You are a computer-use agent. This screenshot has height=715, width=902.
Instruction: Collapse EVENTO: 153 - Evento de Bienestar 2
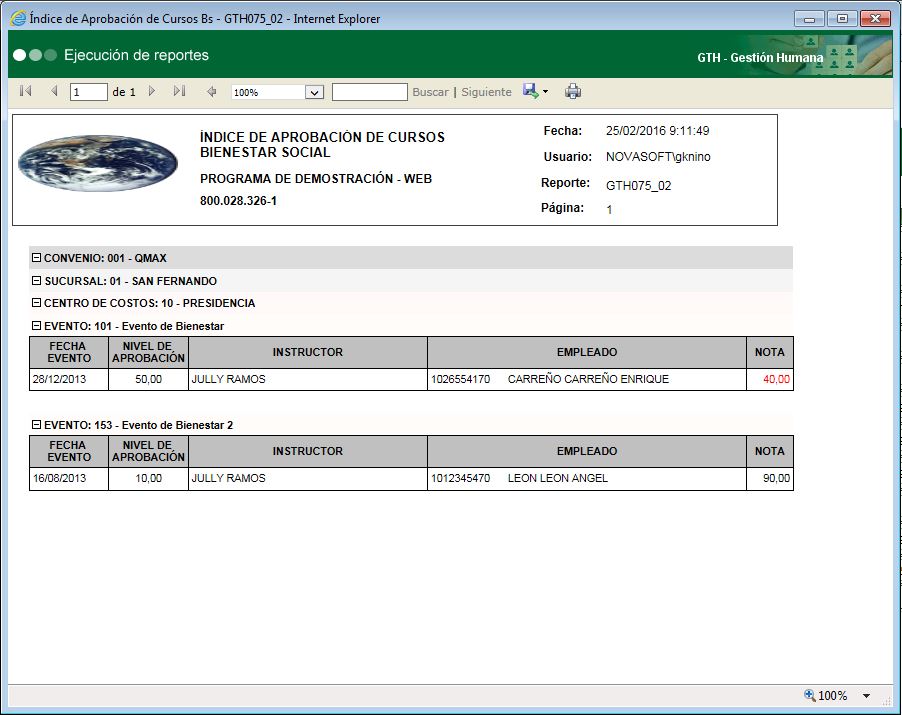(x=36, y=425)
